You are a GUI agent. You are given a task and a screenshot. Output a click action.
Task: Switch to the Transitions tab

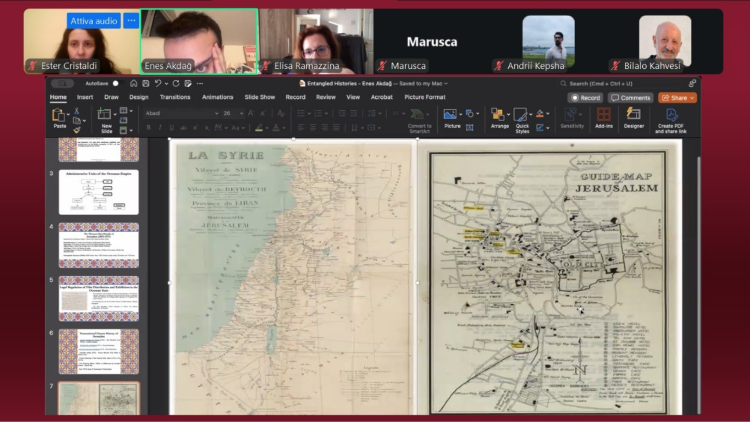175,97
